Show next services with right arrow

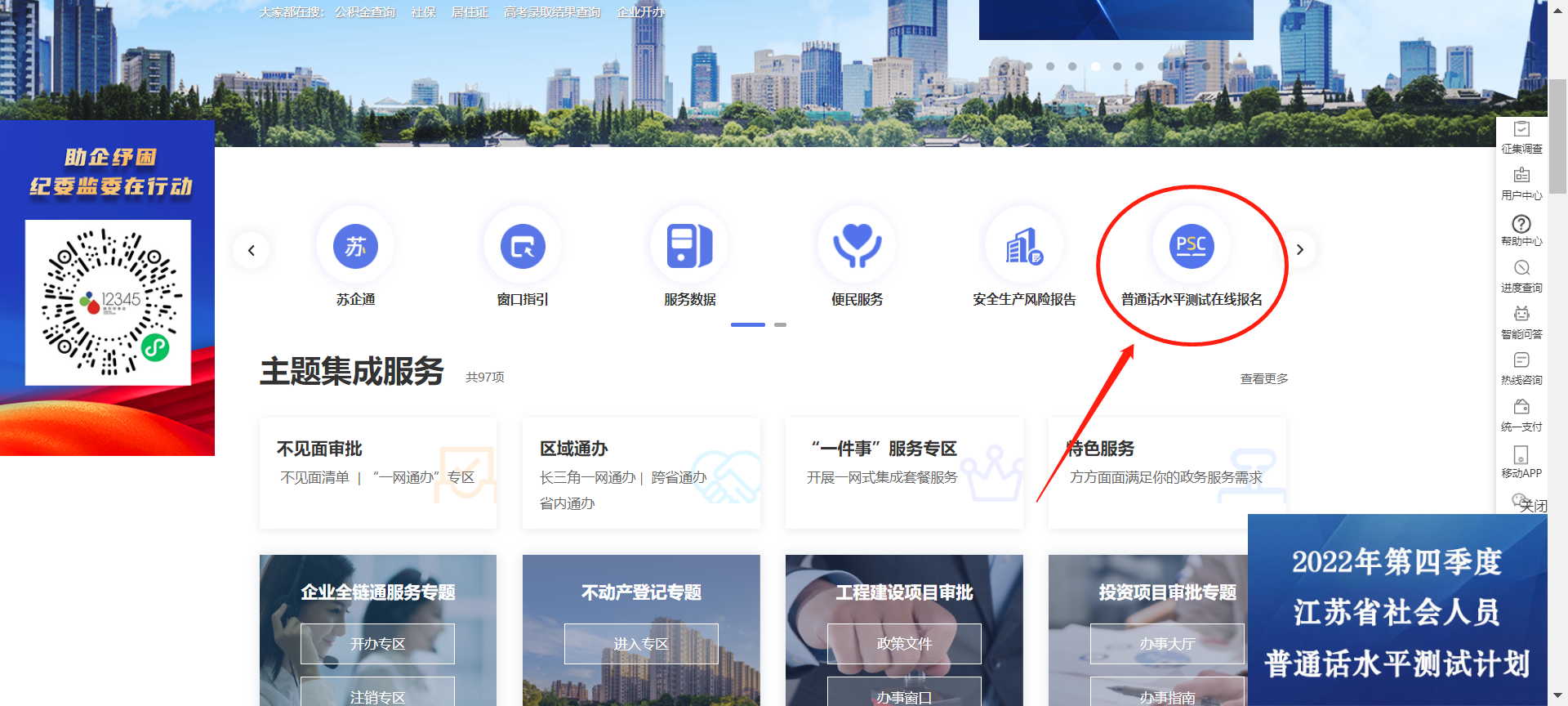point(1300,250)
